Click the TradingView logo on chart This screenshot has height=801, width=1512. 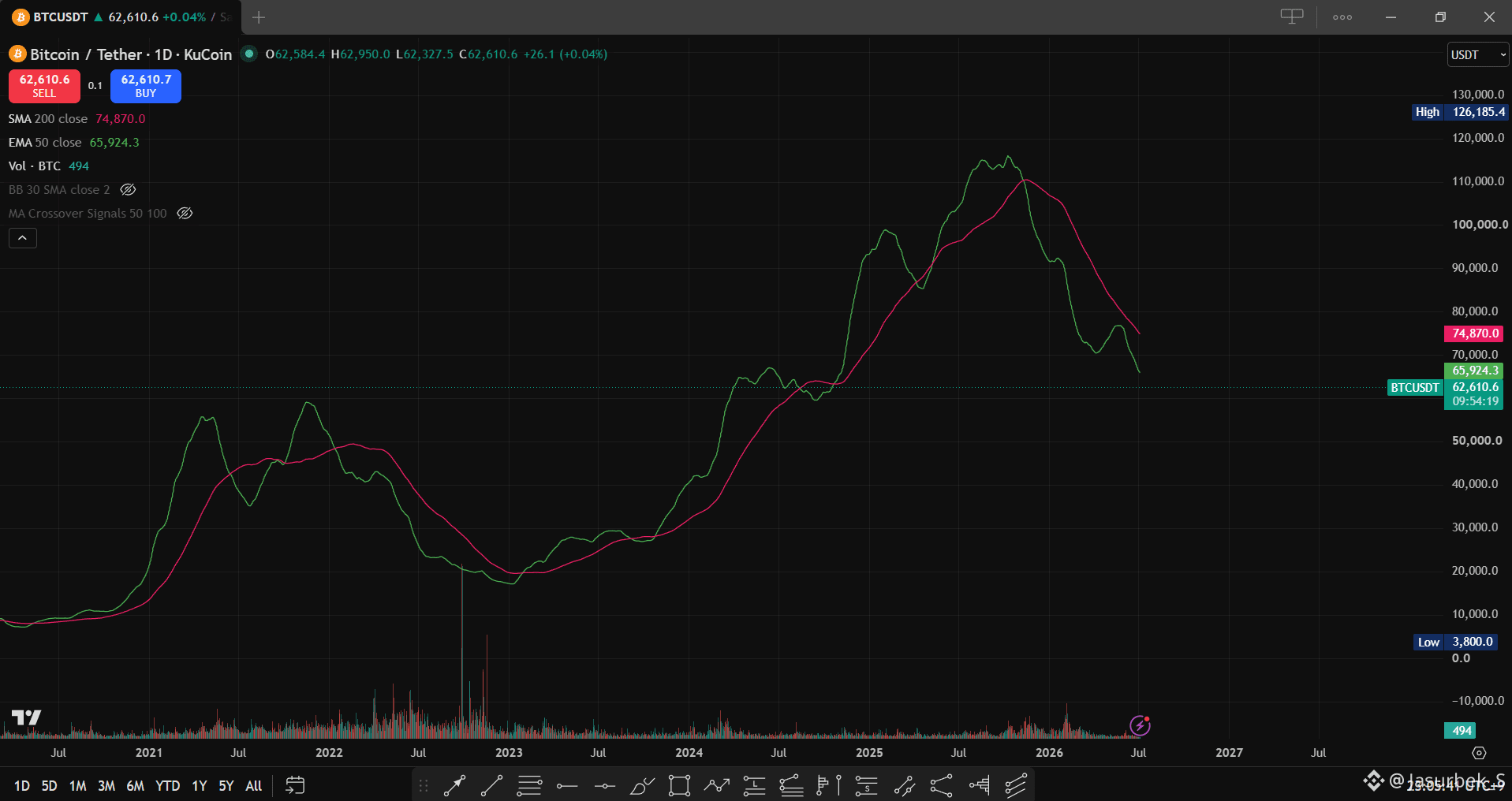coord(26,717)
